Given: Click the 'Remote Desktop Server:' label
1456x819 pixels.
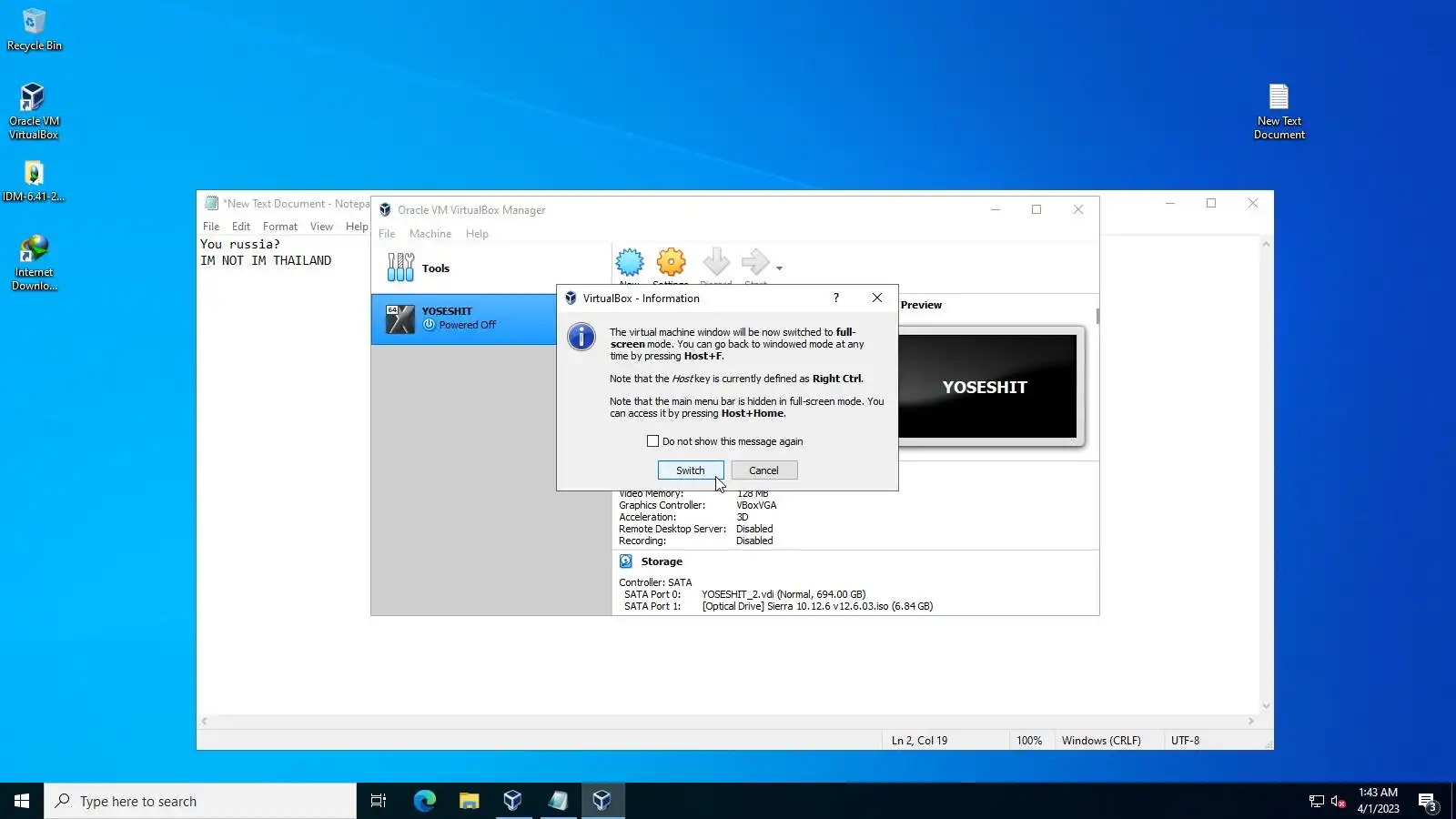Looking at the screenshot, I should coord(672,529).
